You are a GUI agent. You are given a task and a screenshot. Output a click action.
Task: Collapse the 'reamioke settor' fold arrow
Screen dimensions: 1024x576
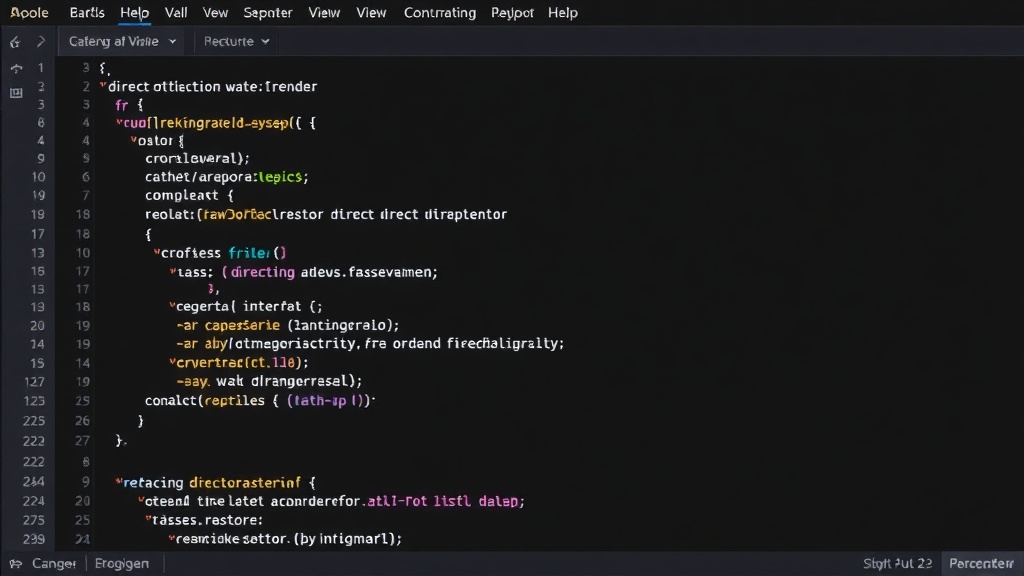pyautogui.click(x=172, y=538)
